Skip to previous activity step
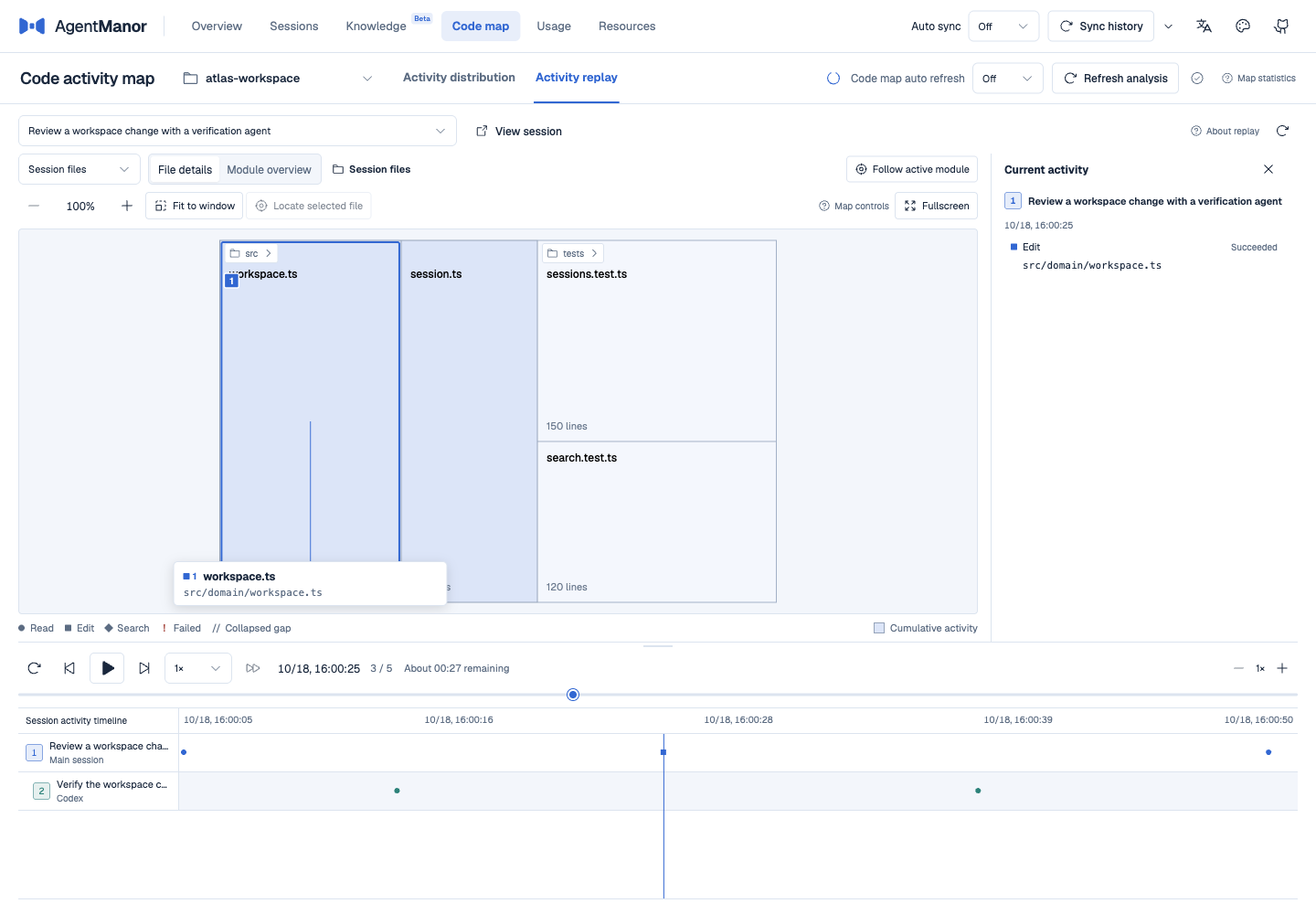This screenshot has height=914, width=1316. [69, 668]
